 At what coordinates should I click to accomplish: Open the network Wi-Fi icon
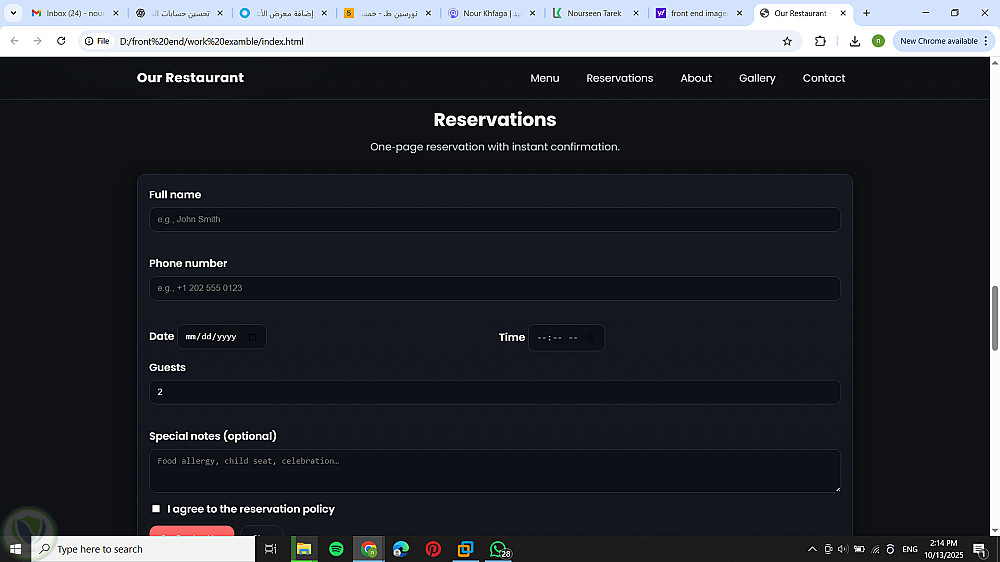875,549
